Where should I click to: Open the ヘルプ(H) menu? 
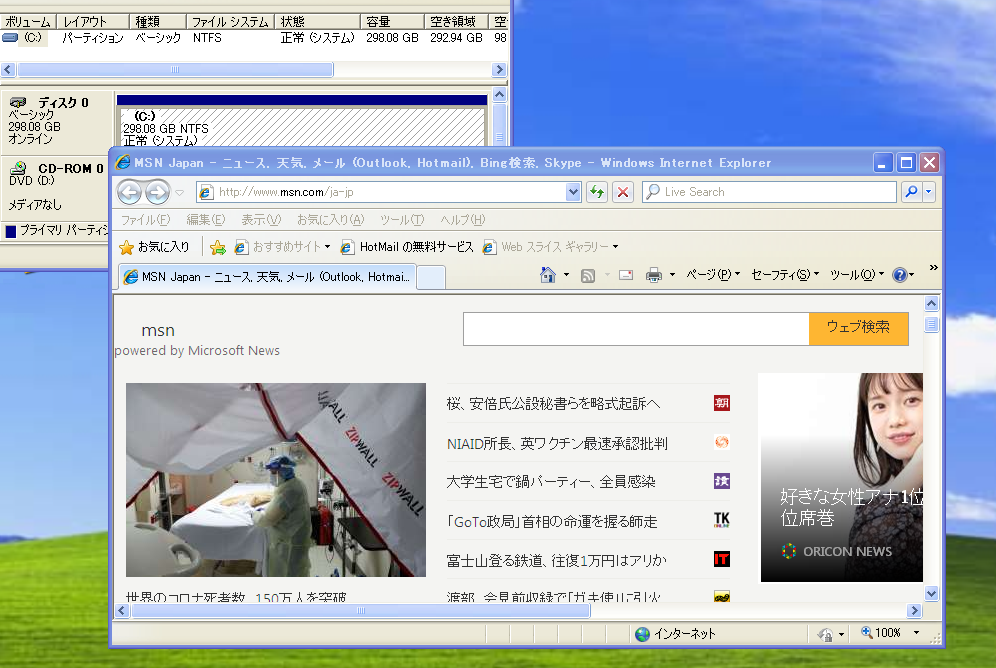(462, 220)
